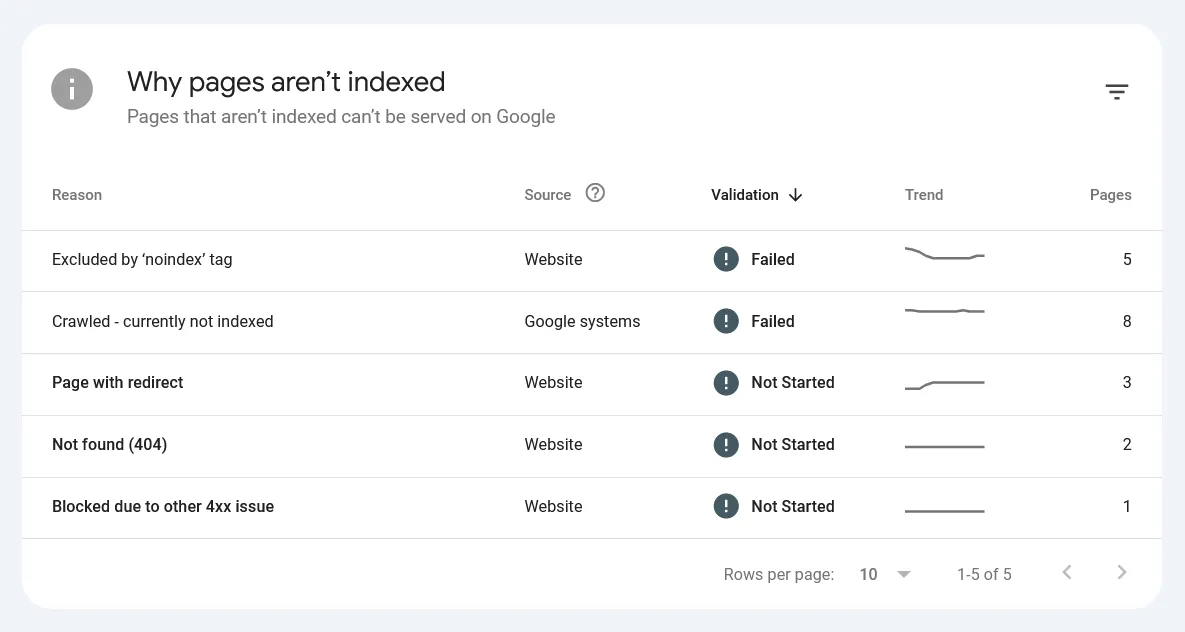Click the Not Started icon for Page with redirect

point(726,383)
